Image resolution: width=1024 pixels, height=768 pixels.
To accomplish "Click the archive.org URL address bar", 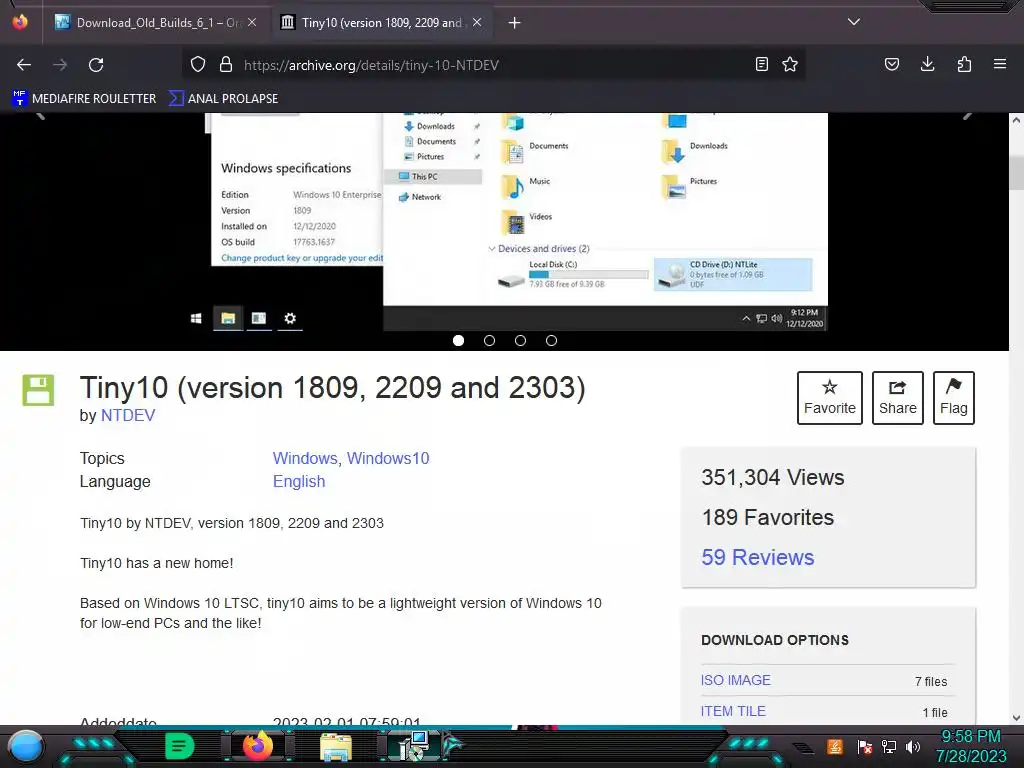I will (493, 65).
